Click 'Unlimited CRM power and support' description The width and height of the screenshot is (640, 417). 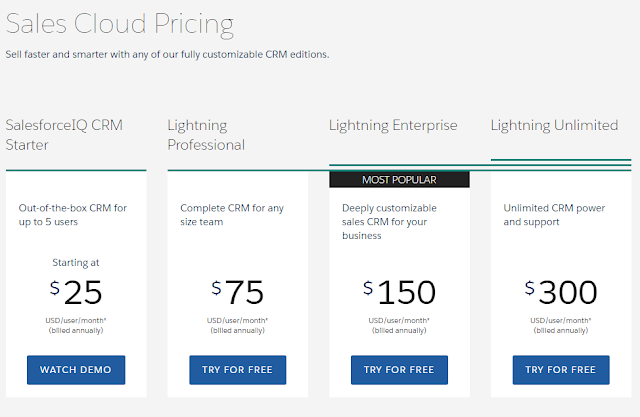[554, 215]
